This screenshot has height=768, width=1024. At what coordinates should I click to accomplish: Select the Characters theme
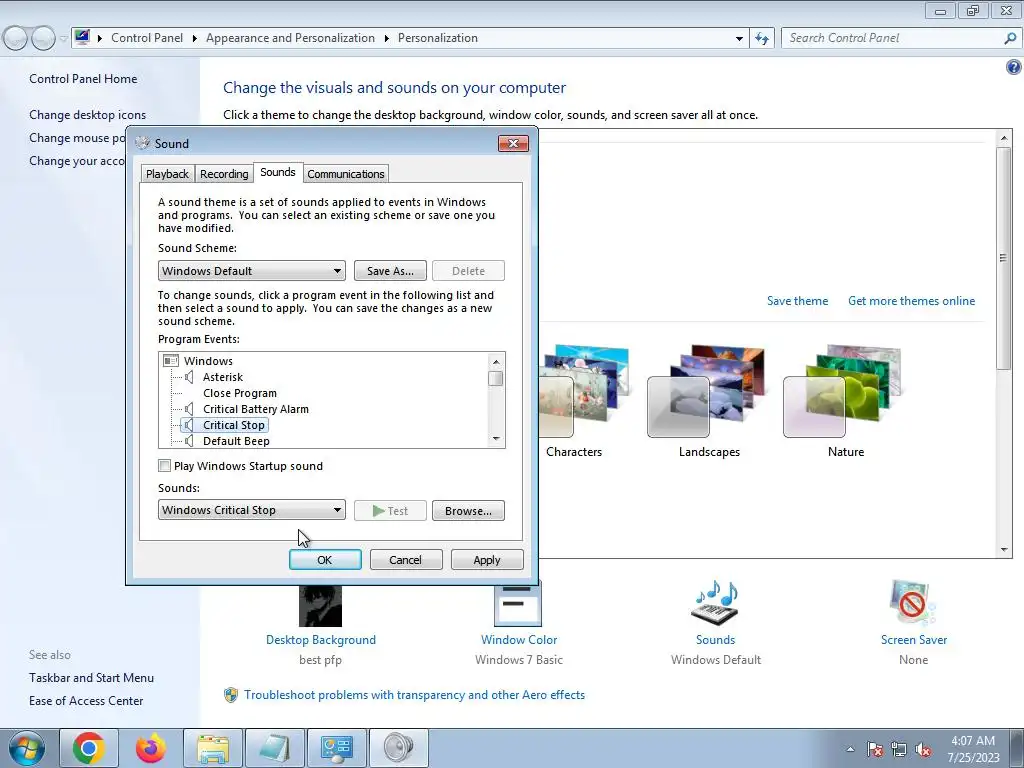click(x=581, y=402)
